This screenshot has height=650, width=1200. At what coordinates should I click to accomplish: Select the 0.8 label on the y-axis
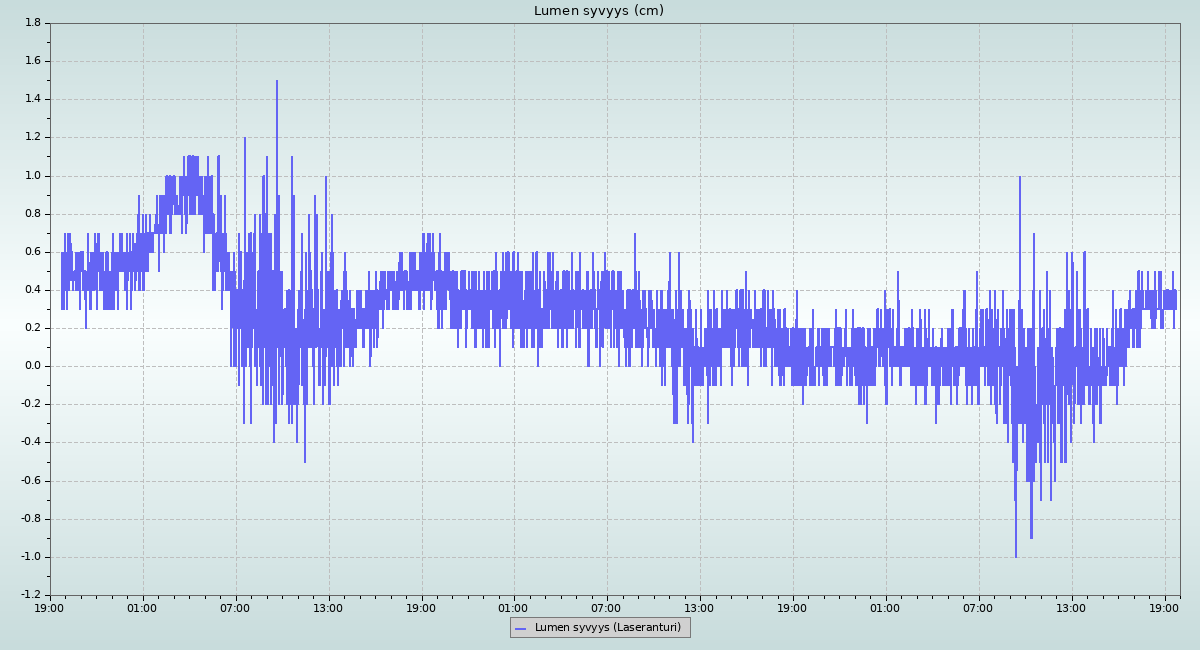tap(32, 214)
